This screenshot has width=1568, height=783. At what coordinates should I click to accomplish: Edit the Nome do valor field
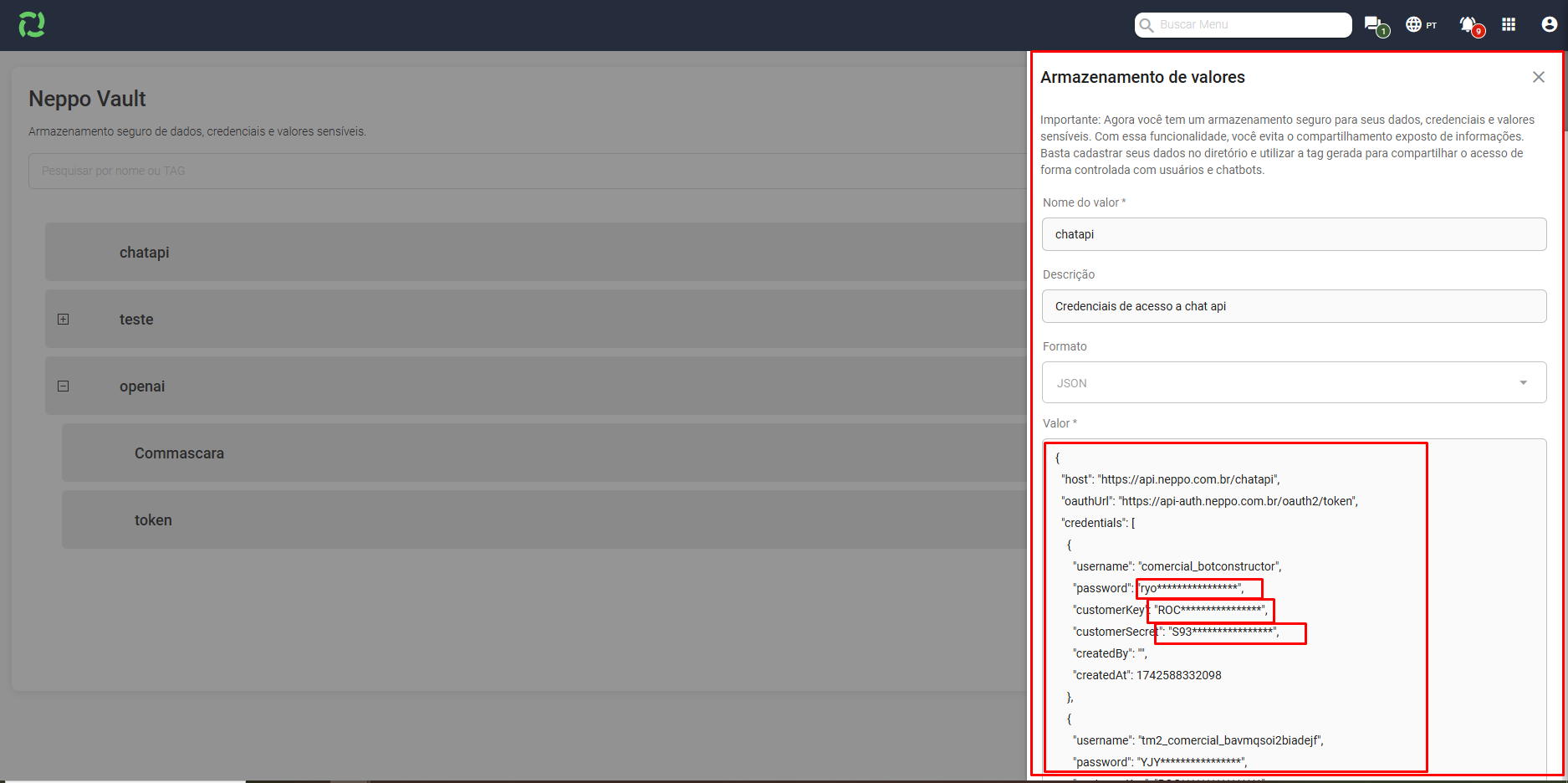pyautogui.click(x=1294, y=234)
